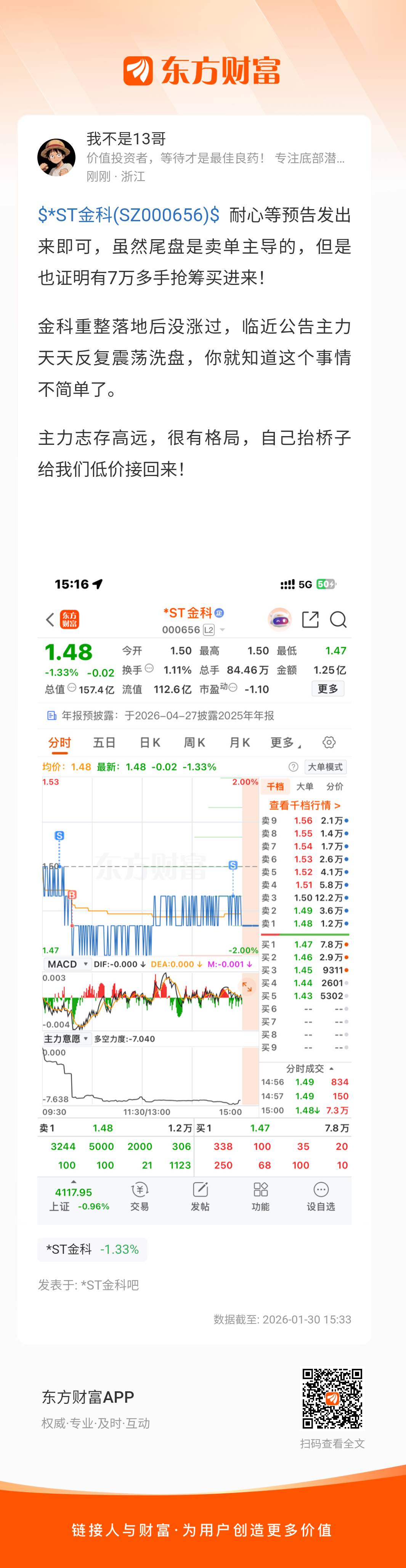Tap the 卖9 1.56 order row
Screen dimensions: 406x1568
pos(305,820)
